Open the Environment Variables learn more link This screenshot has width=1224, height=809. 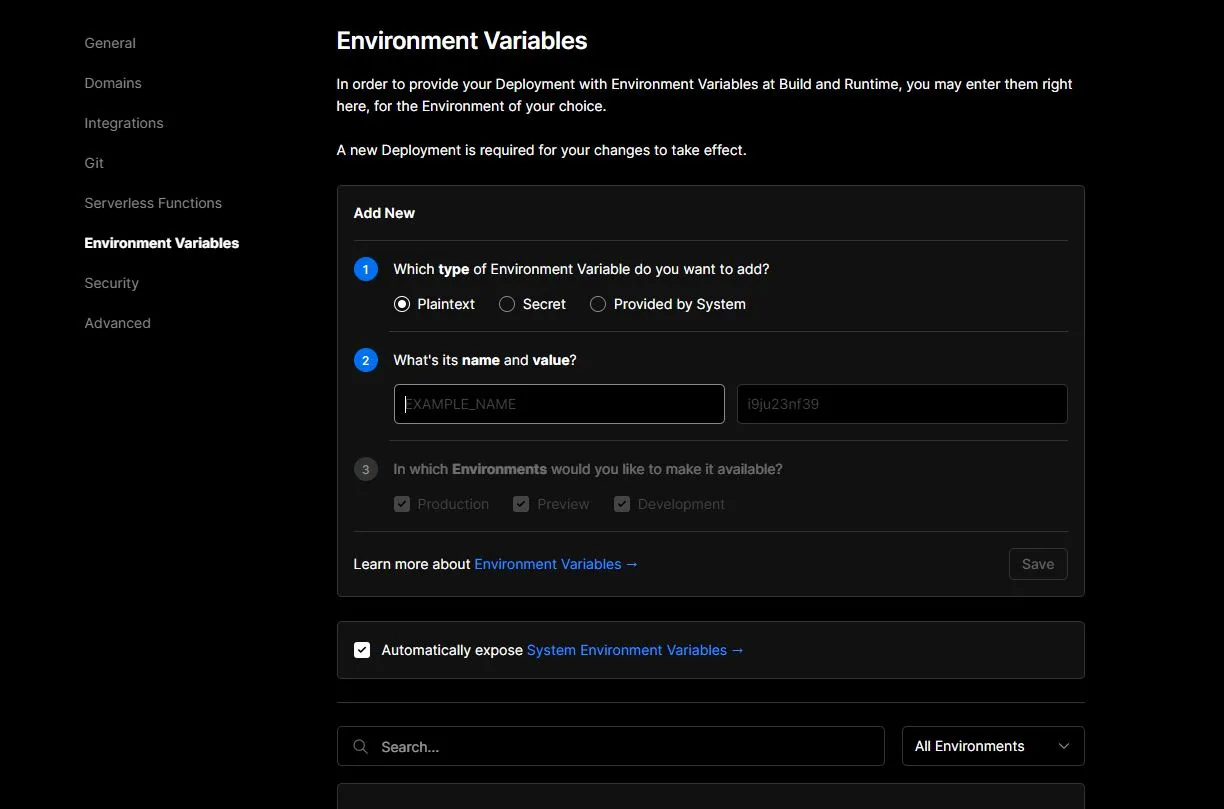coord(556,564)
